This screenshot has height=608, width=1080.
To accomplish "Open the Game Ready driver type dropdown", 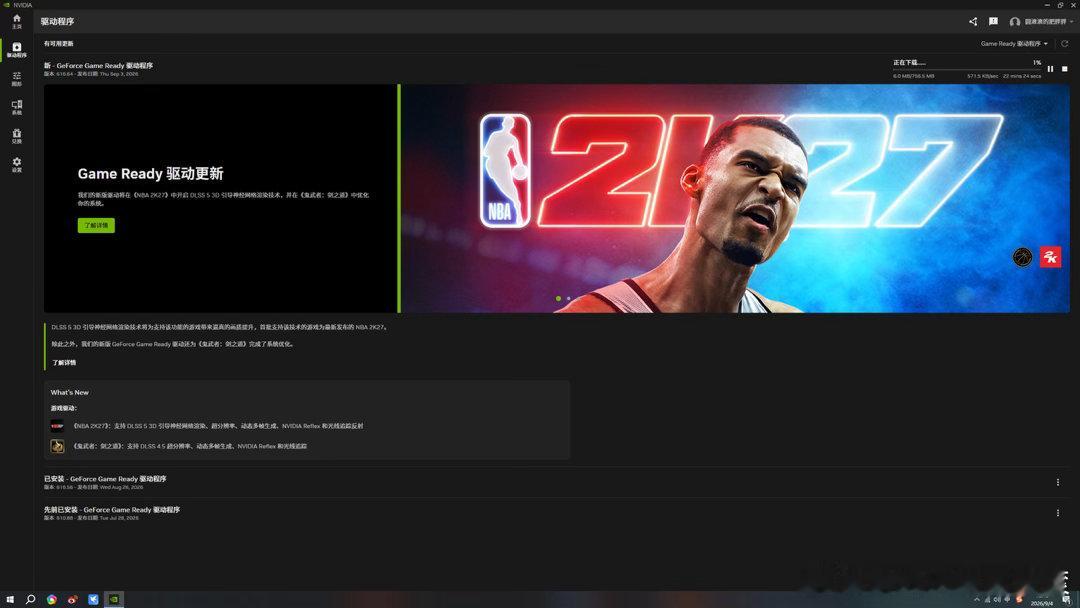I will coord(1014,43).
